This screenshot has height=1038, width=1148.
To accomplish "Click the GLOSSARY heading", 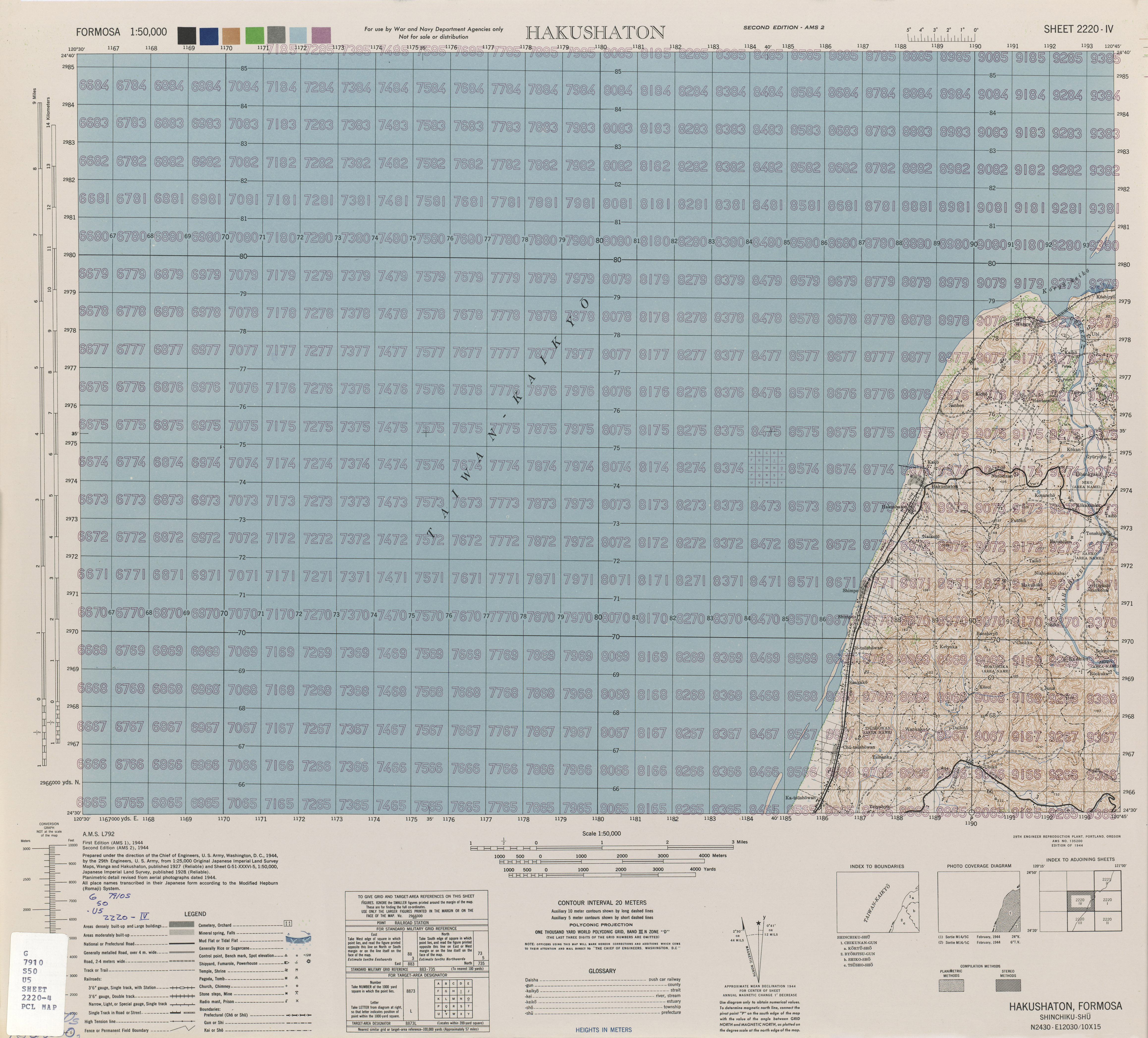I will tap(602, 971).
